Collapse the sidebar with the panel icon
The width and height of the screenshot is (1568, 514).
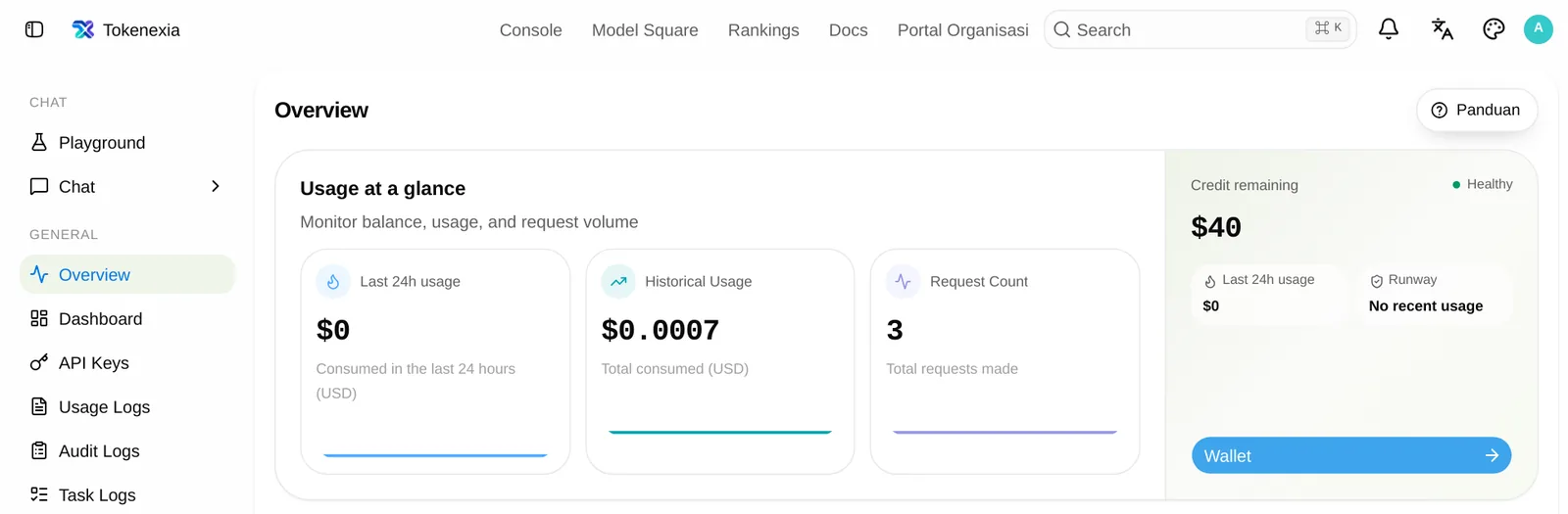(34, 29)
